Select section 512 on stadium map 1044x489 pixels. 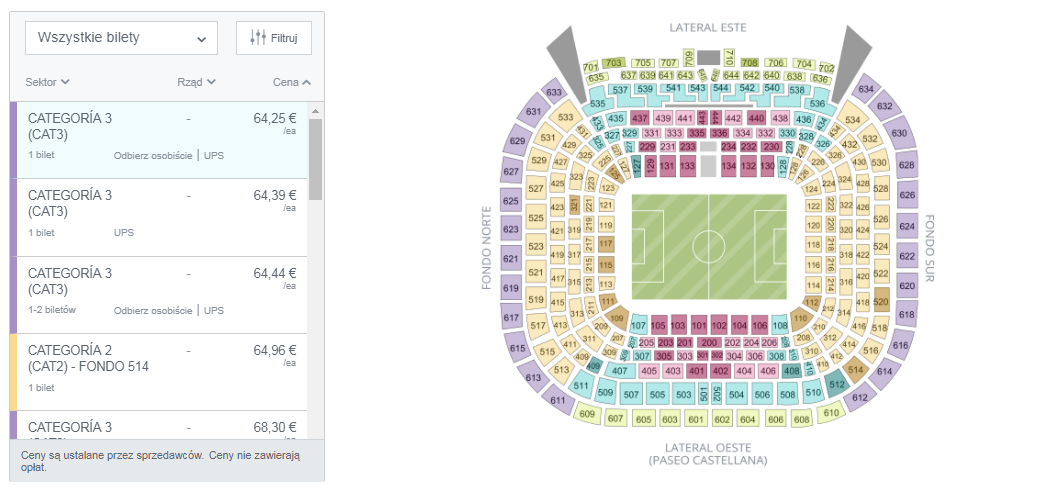837,383
